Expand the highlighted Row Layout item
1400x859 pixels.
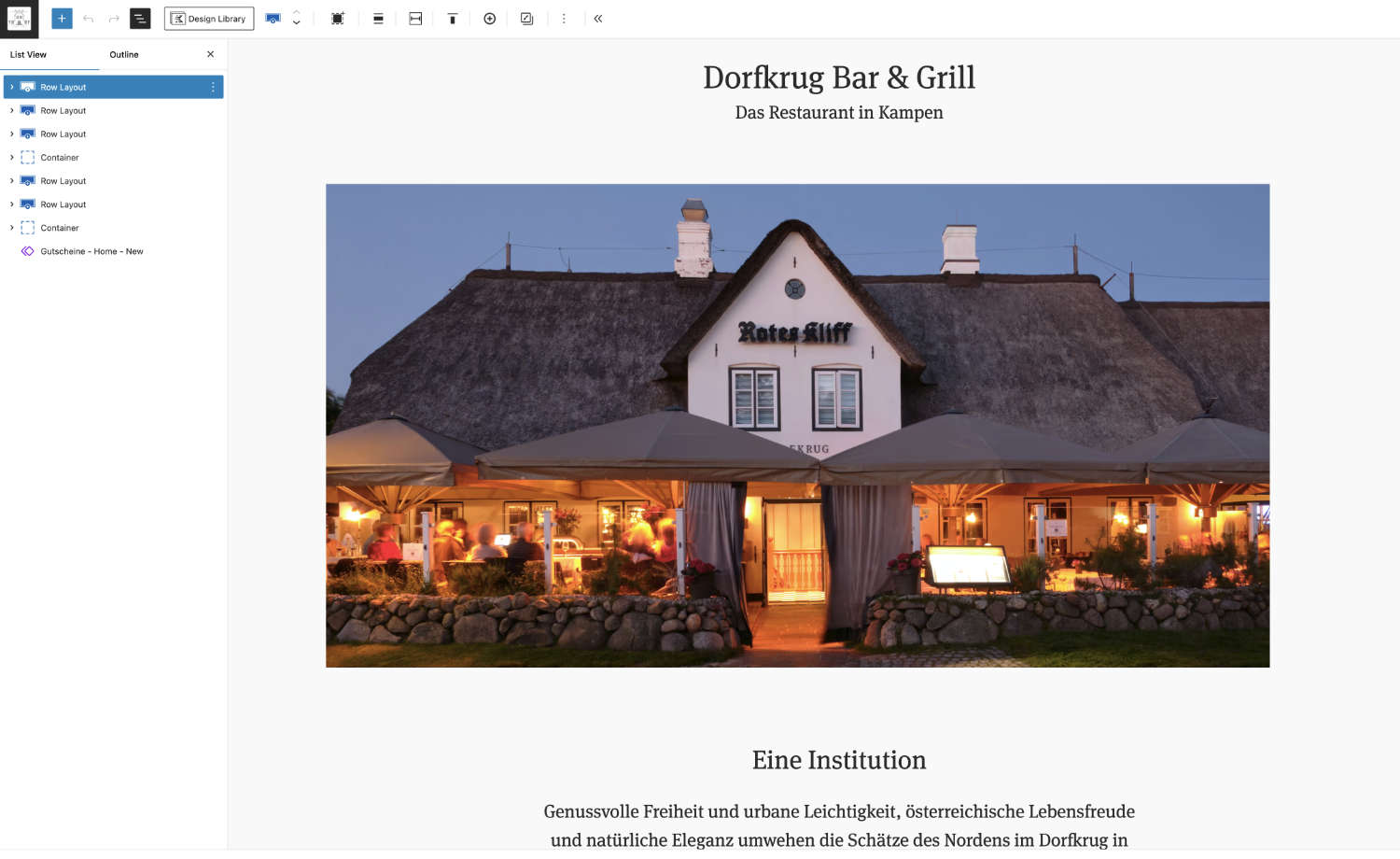[12, 87]
